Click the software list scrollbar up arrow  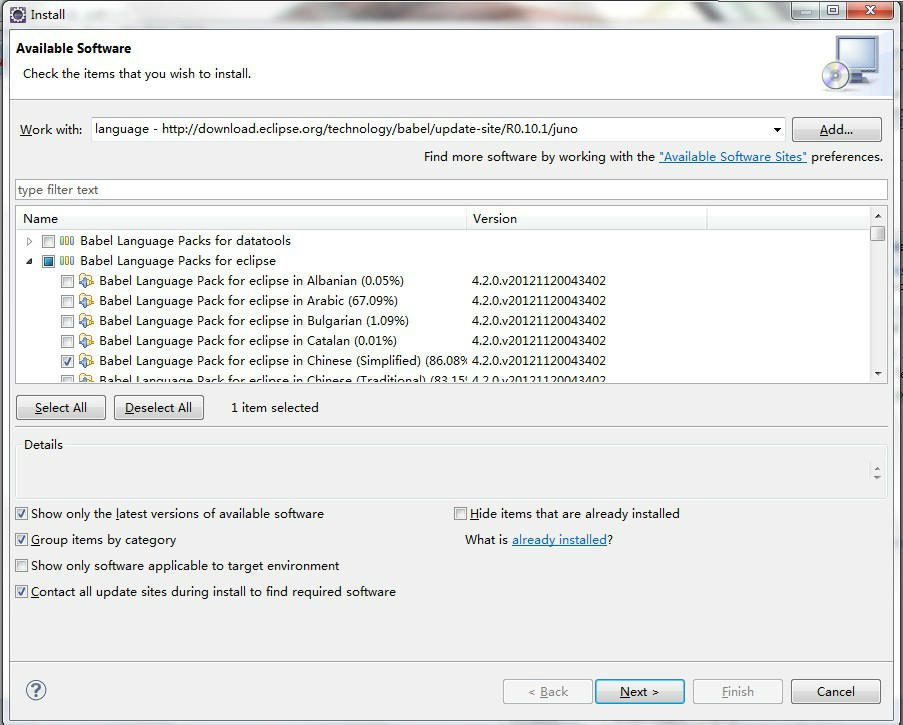tap(878, 216)
